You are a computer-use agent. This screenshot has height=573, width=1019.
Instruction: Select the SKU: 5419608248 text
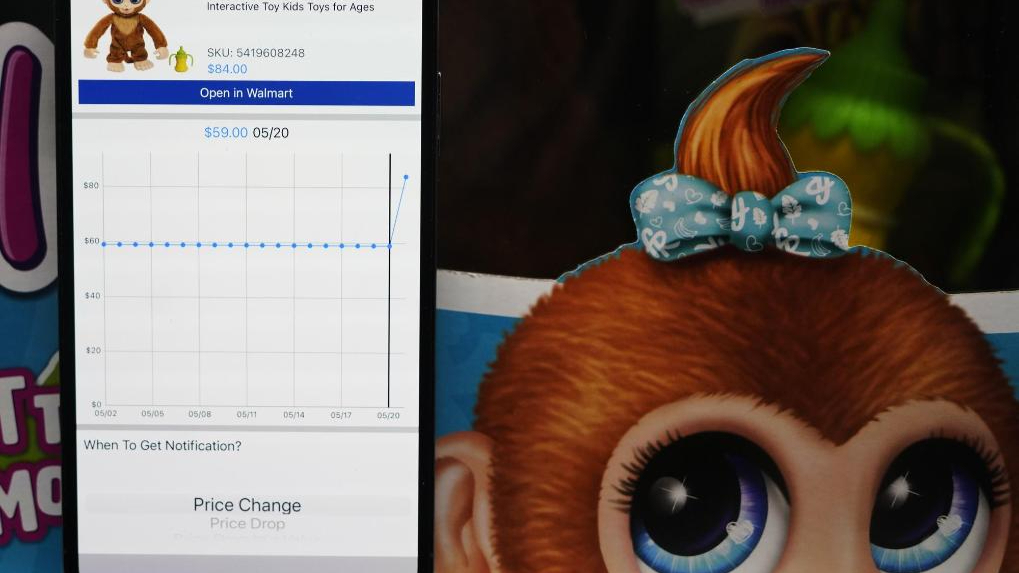tap(255, 53)
